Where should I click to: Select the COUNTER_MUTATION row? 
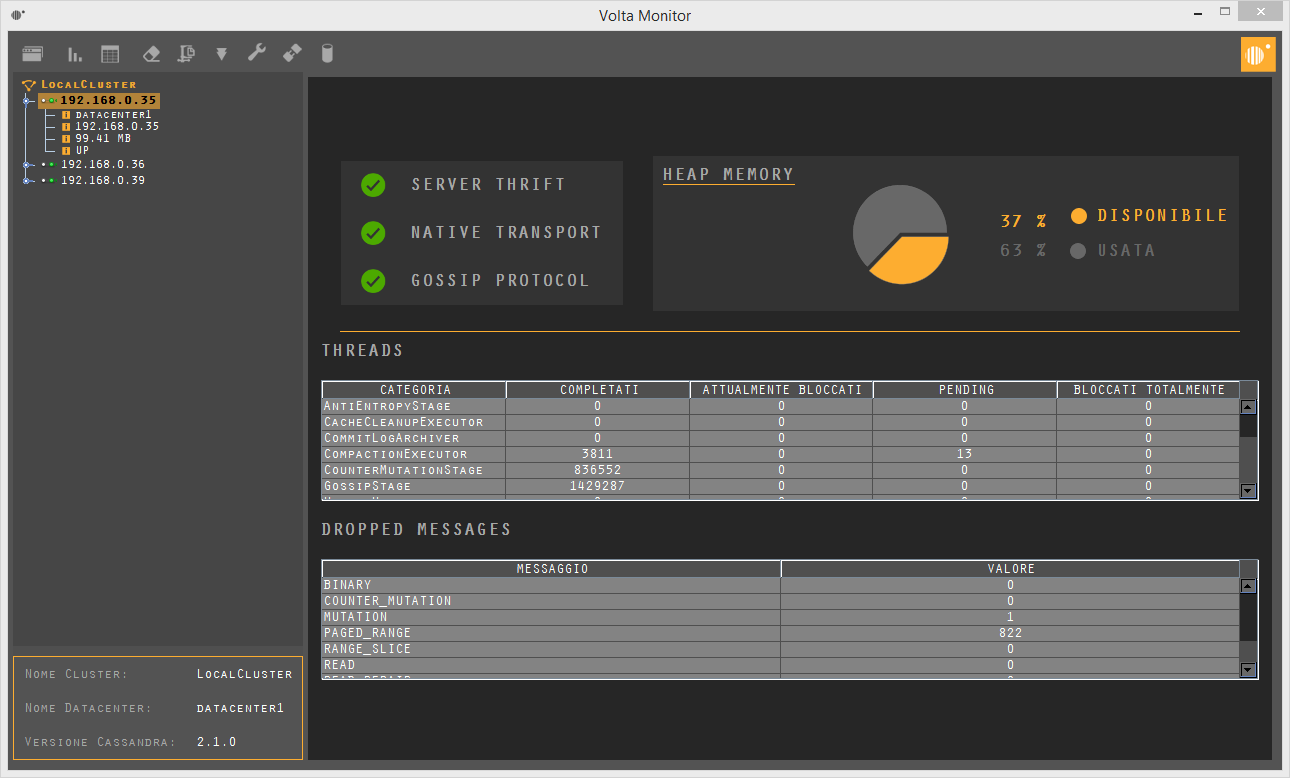pos(781,601)
